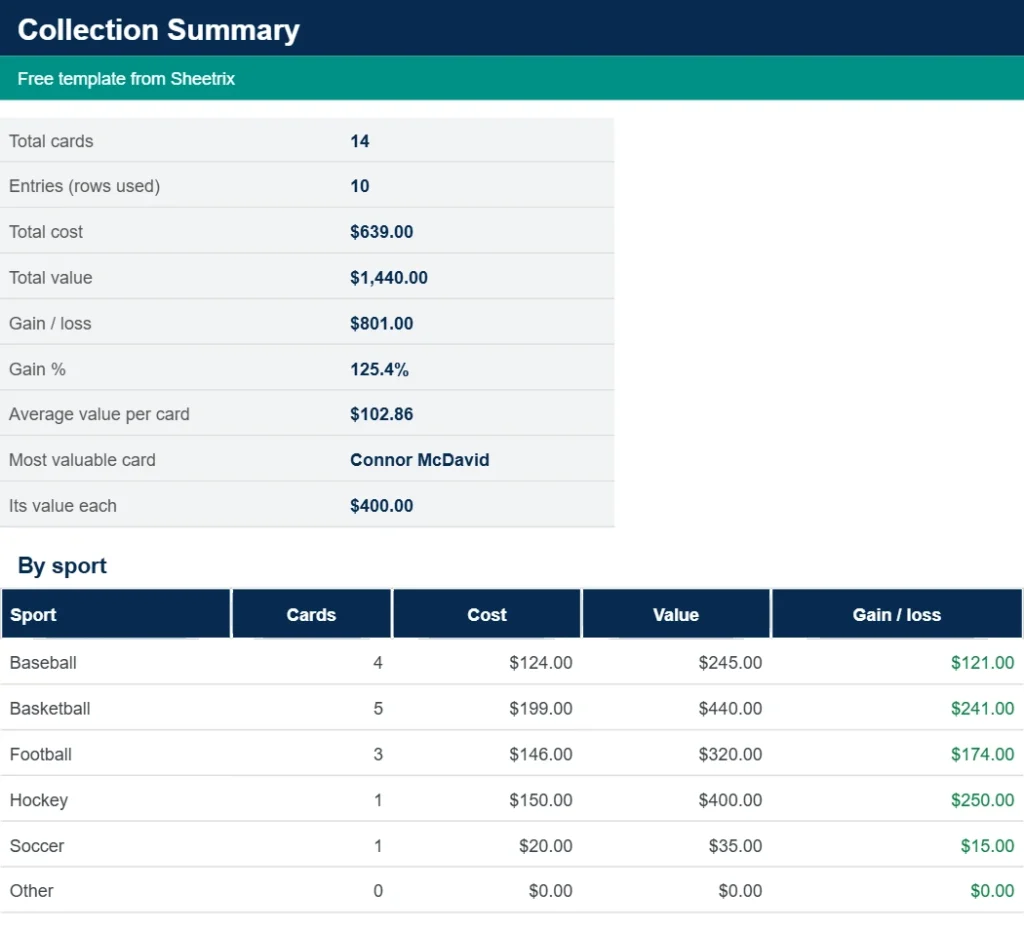Click Football gain $174.00
Image resolution: width=1024 pixels, height=931 pixels.
click(x=982, y=754)
